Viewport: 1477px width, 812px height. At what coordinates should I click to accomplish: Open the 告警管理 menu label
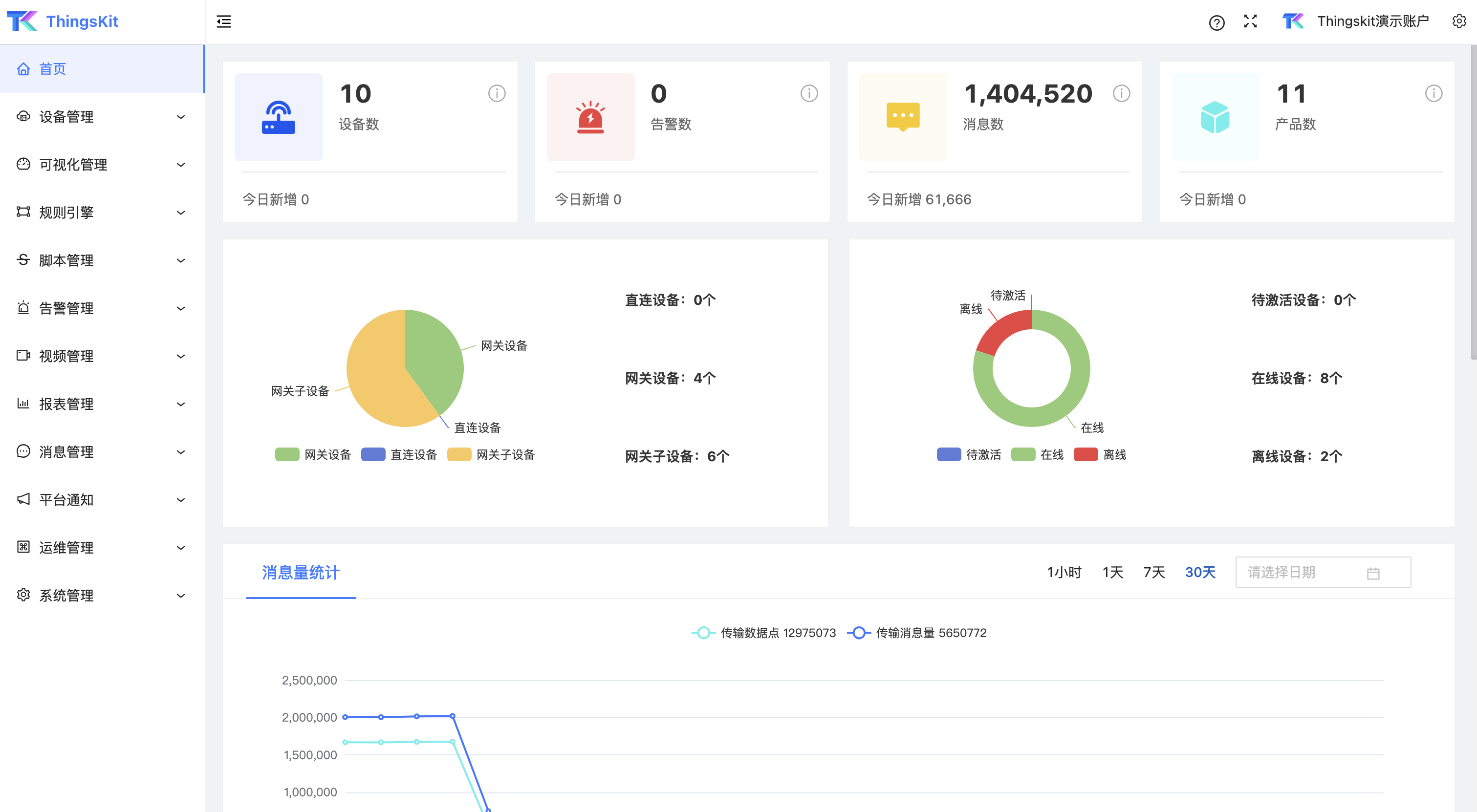(x=66, y=308)
